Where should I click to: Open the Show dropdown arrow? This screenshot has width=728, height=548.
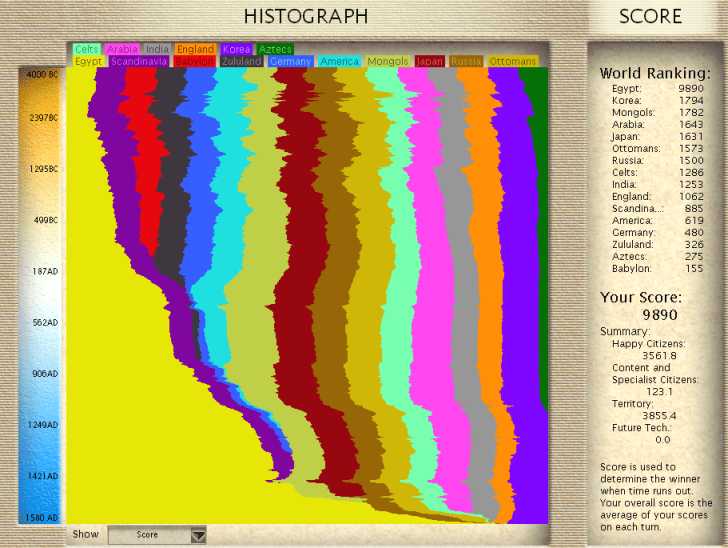[198, 535]
